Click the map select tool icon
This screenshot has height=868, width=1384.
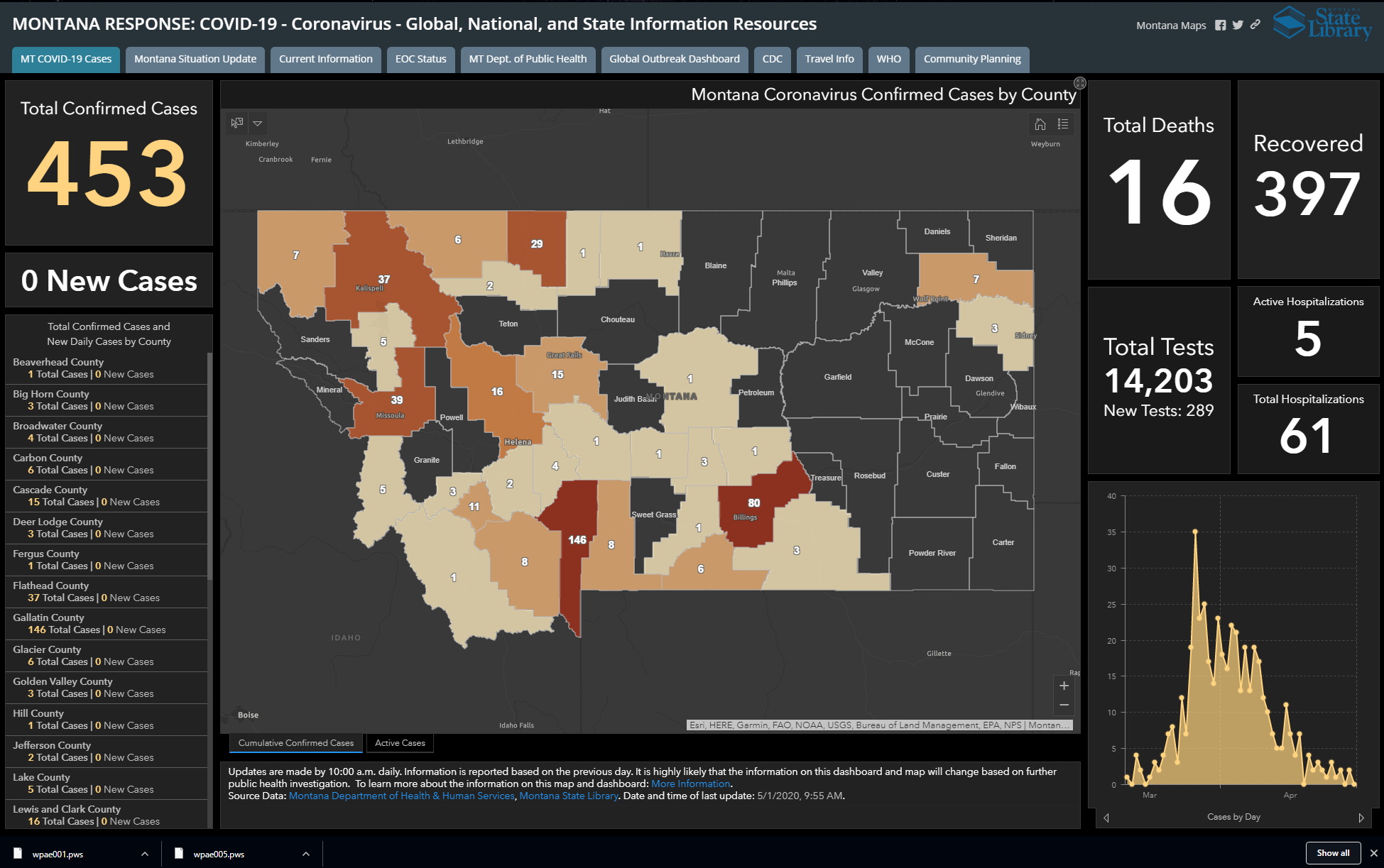(x=237, y=123)
